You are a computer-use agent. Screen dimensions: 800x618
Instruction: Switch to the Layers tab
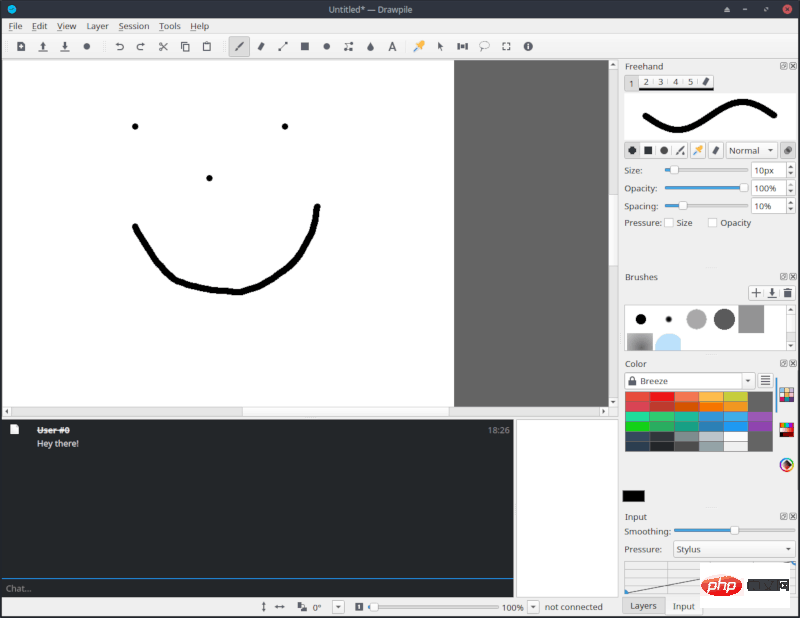point(643,606)
